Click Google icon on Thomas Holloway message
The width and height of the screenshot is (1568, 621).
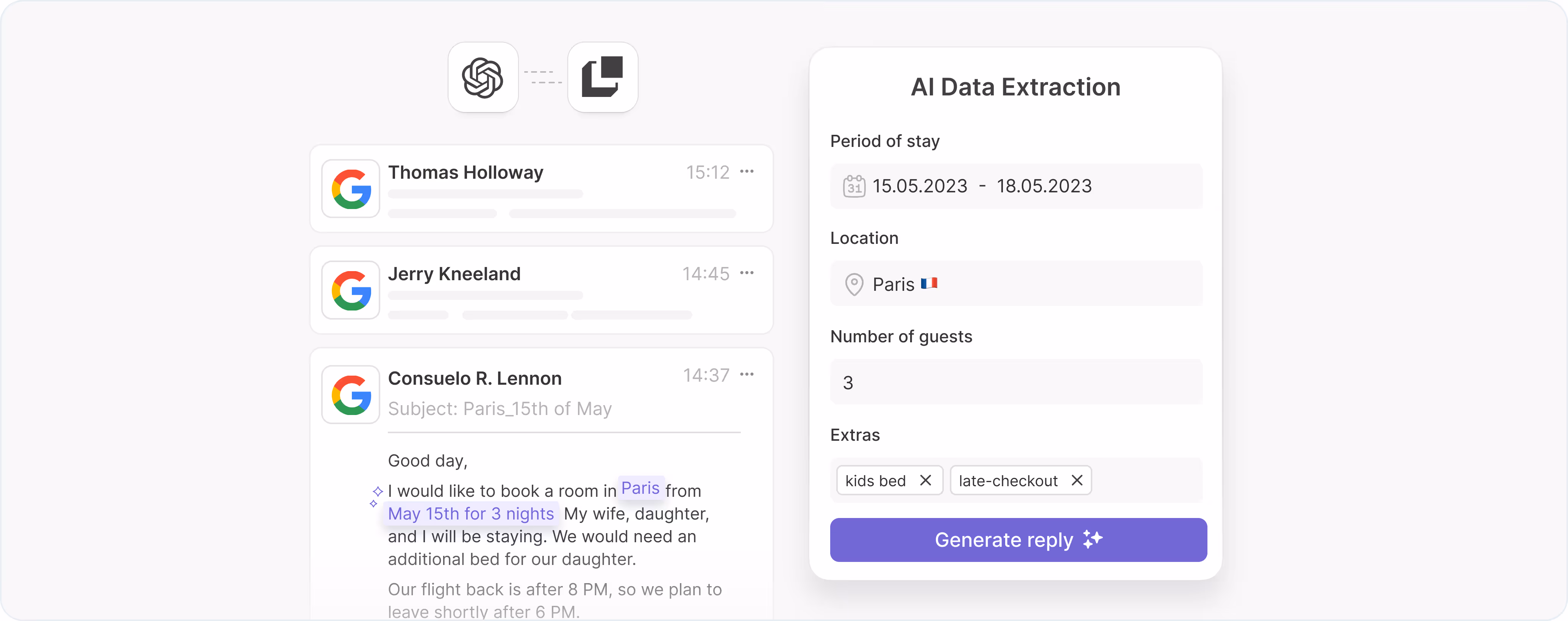point(351,189)
